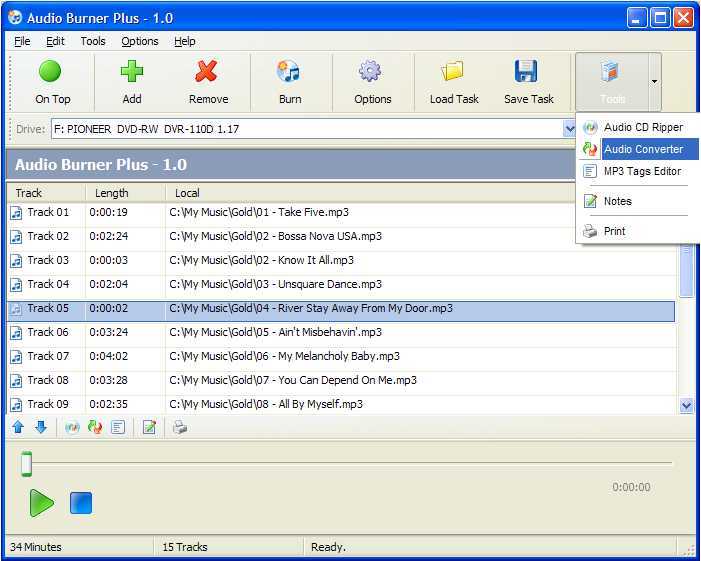701x561 pixels.
Task: Click the Print printer icon in dropdown
Action: 590,231
